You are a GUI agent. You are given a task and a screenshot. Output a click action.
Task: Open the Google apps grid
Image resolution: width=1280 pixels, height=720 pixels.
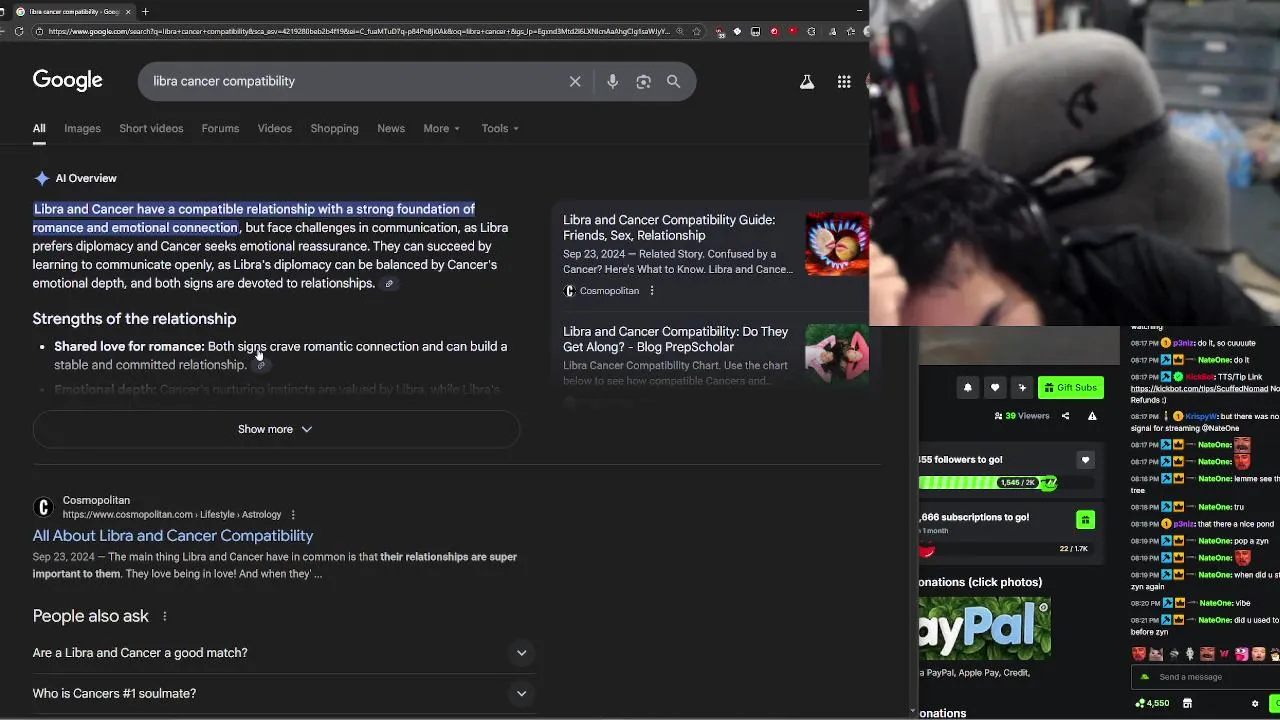(844, 82)
